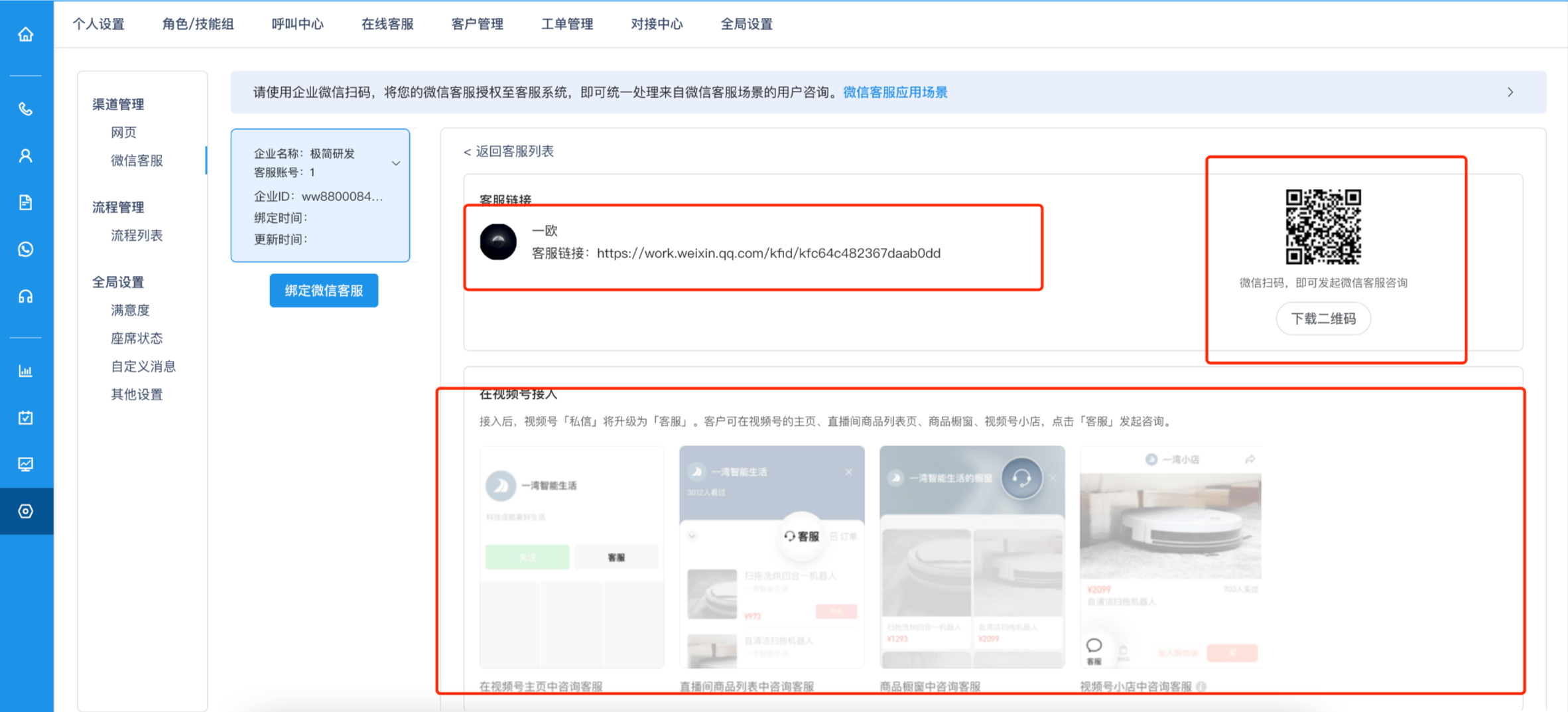
Task: Select 网页 under 渠道管理
Action: tap(123, 132)
